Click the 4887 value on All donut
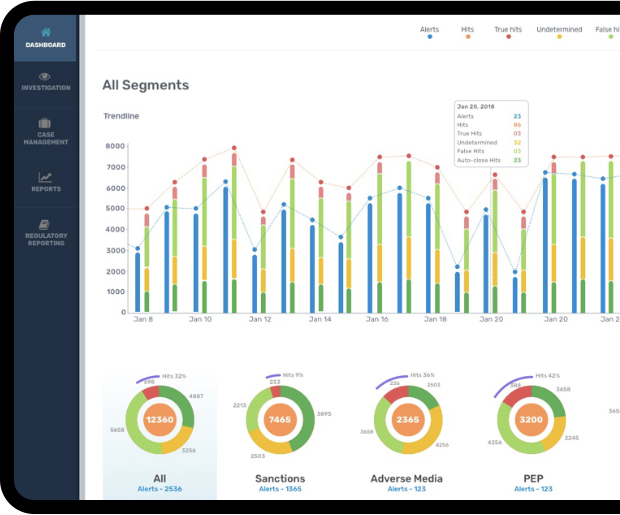 [x=196, y=396]
